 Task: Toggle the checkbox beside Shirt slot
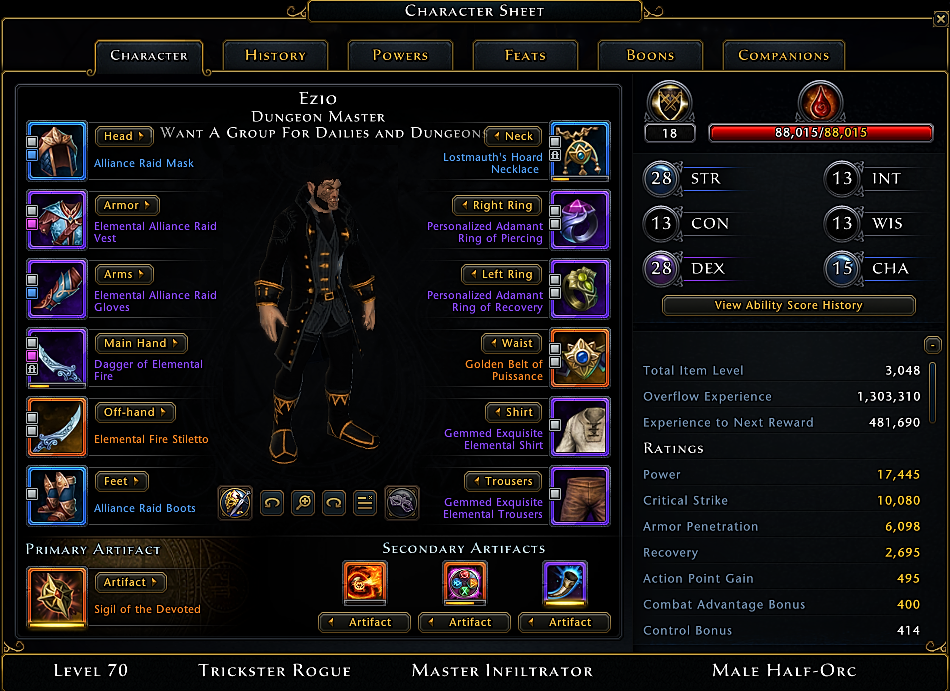(x=555, y=425)
